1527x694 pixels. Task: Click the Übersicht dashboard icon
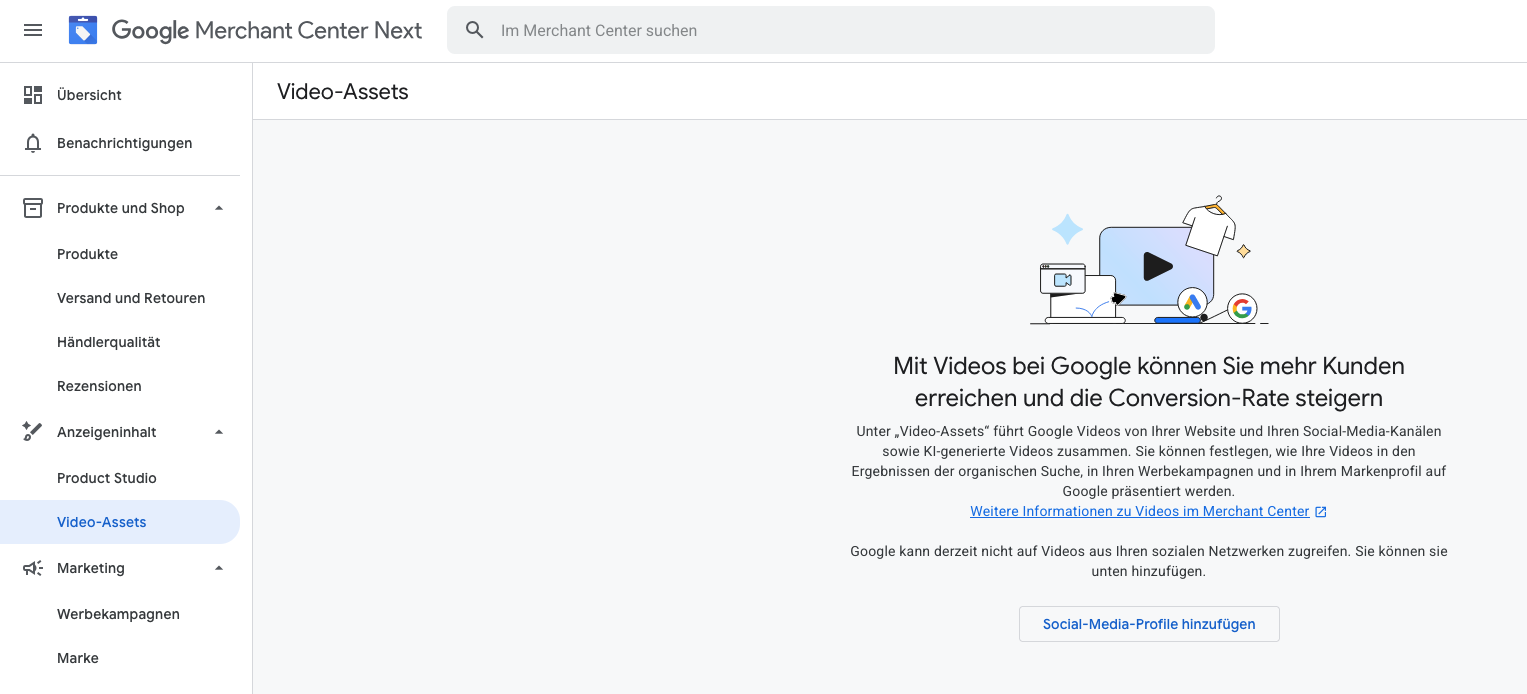[x=33, y=95]
